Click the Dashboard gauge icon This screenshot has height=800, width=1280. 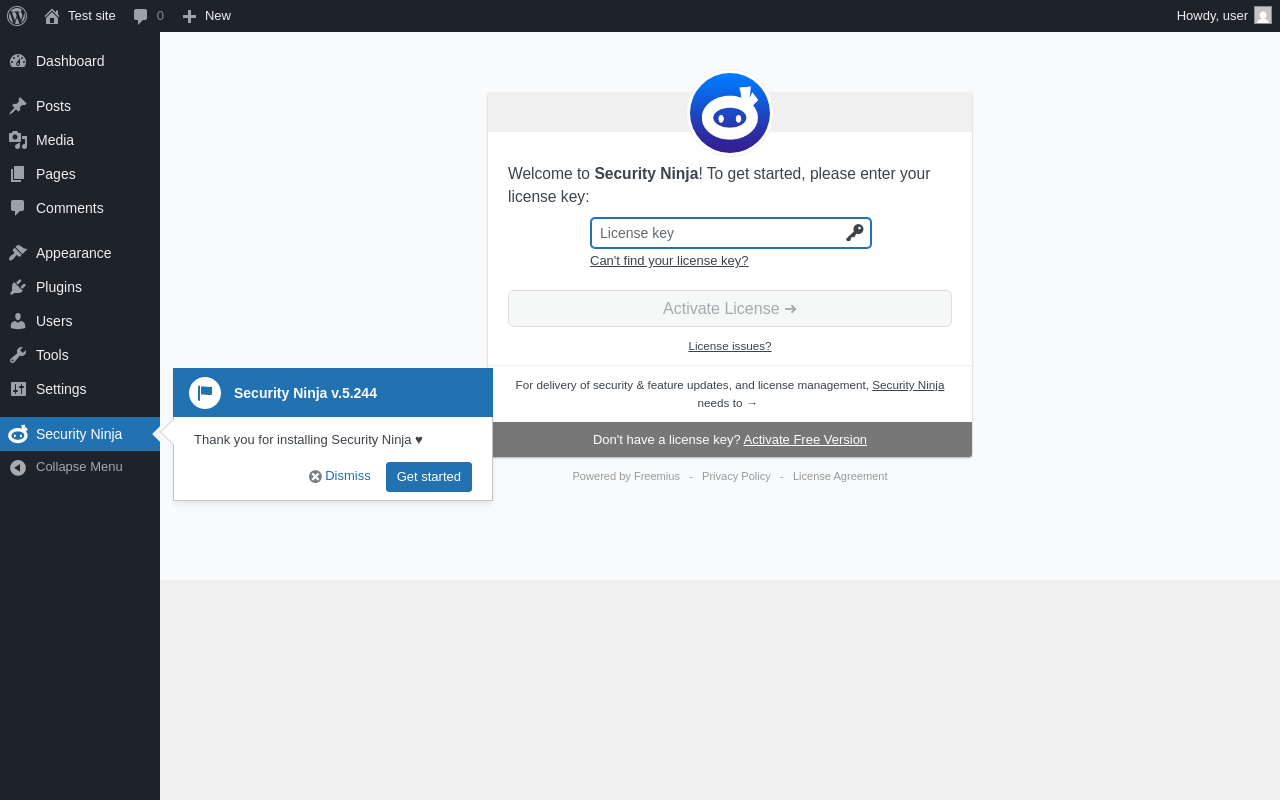(18, 61)
